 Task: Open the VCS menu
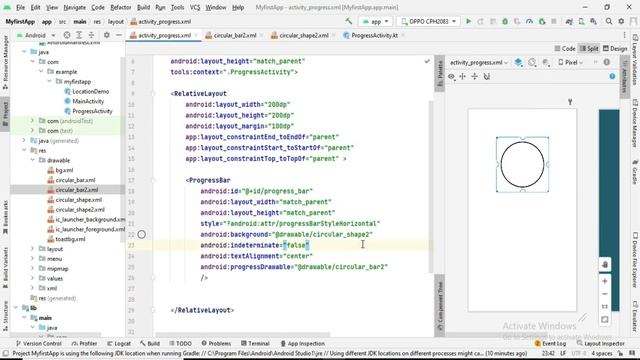click(195, 7)
